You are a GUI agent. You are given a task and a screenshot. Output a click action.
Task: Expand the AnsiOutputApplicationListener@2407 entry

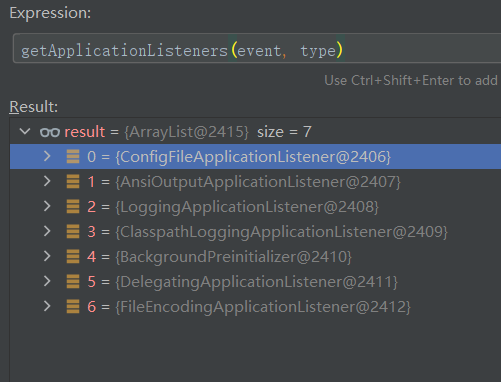point(47,181)
